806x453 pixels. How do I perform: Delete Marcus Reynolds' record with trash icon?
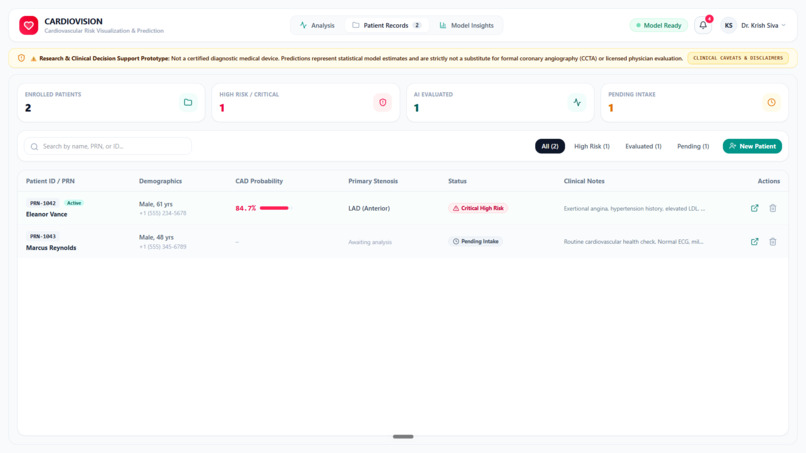[773, 242]
